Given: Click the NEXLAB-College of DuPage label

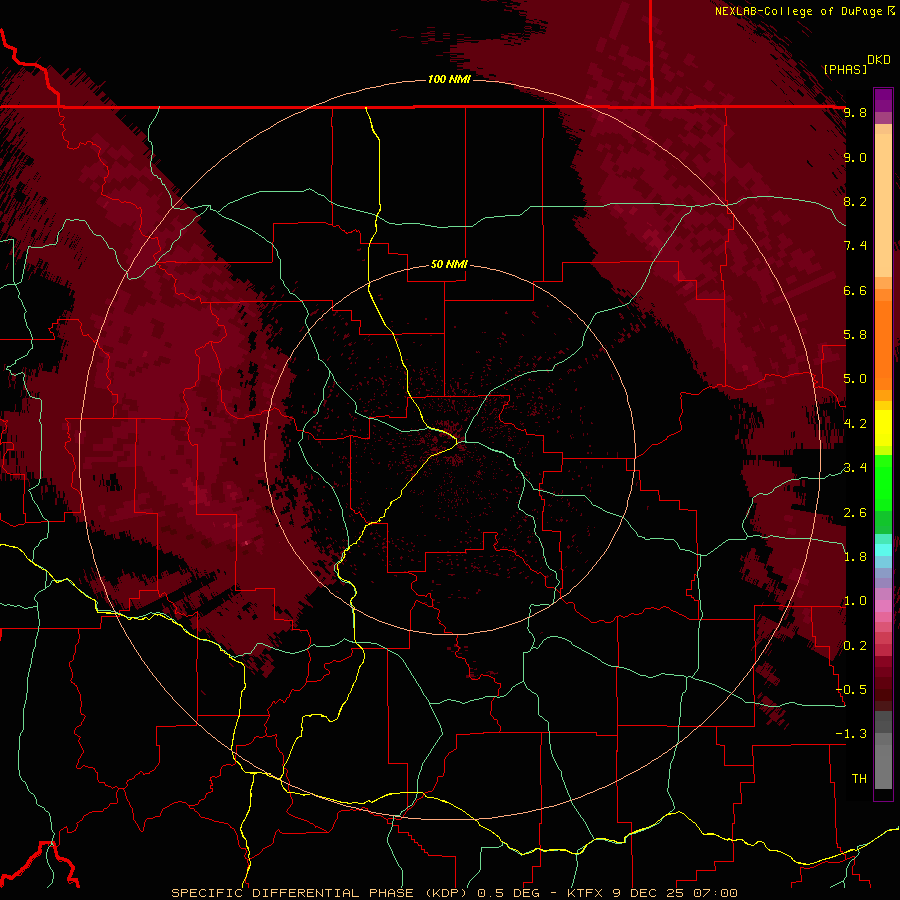Looking at the screenshot, I should pyautogui.click(x=799, y=11).
